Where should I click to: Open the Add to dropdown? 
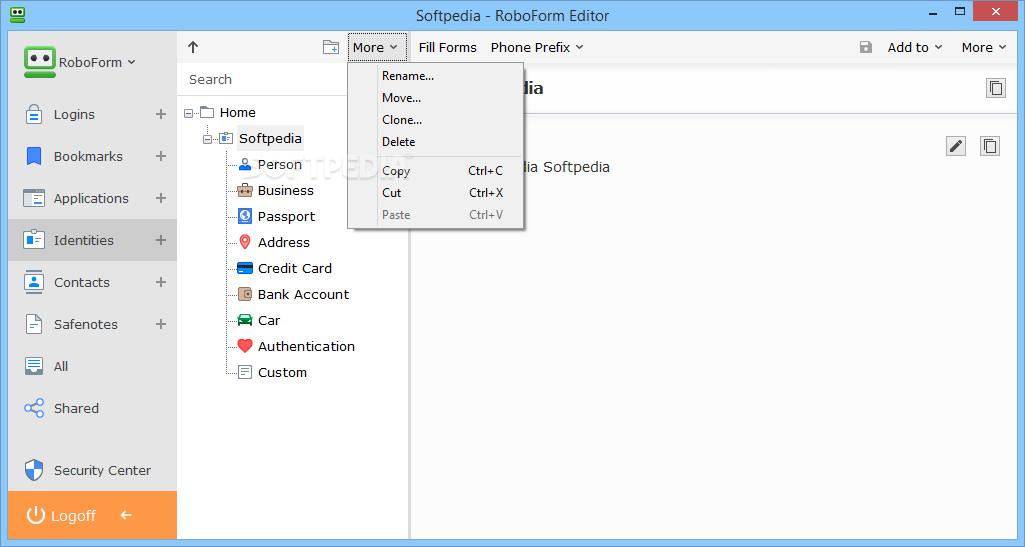pyautogui.click(x=914, y=47)
